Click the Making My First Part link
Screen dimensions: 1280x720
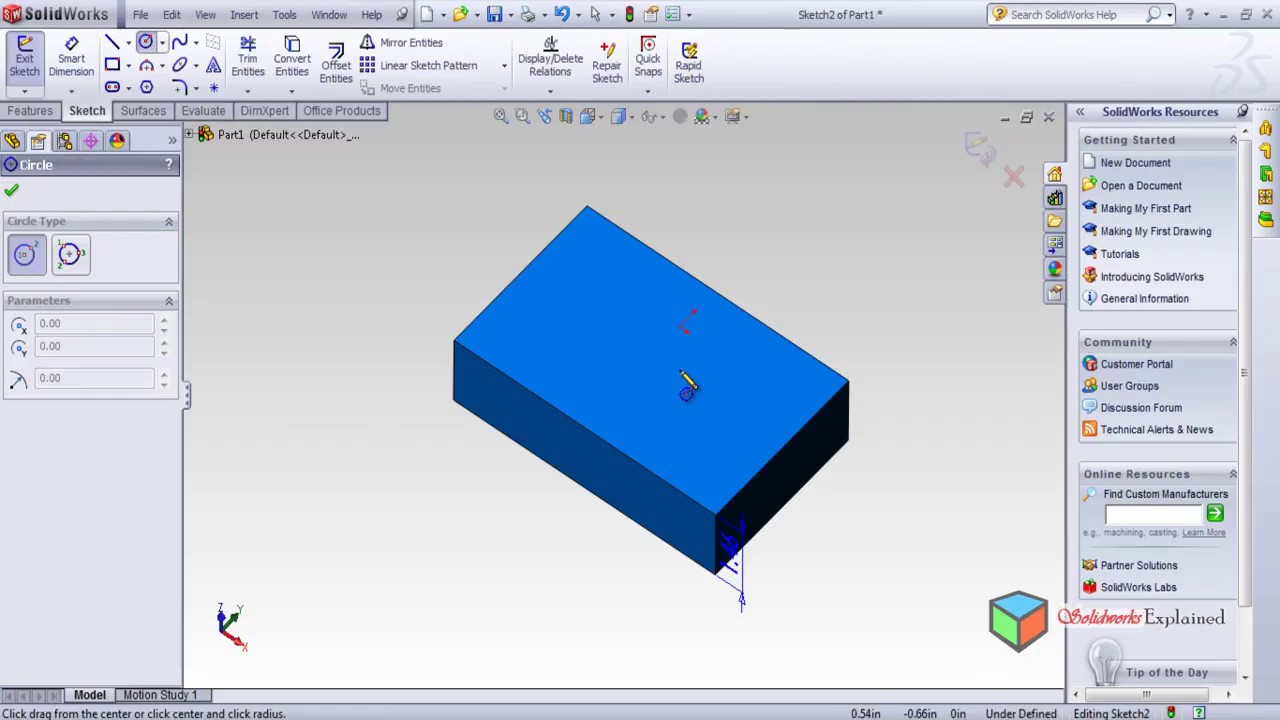coord(1145,208)
